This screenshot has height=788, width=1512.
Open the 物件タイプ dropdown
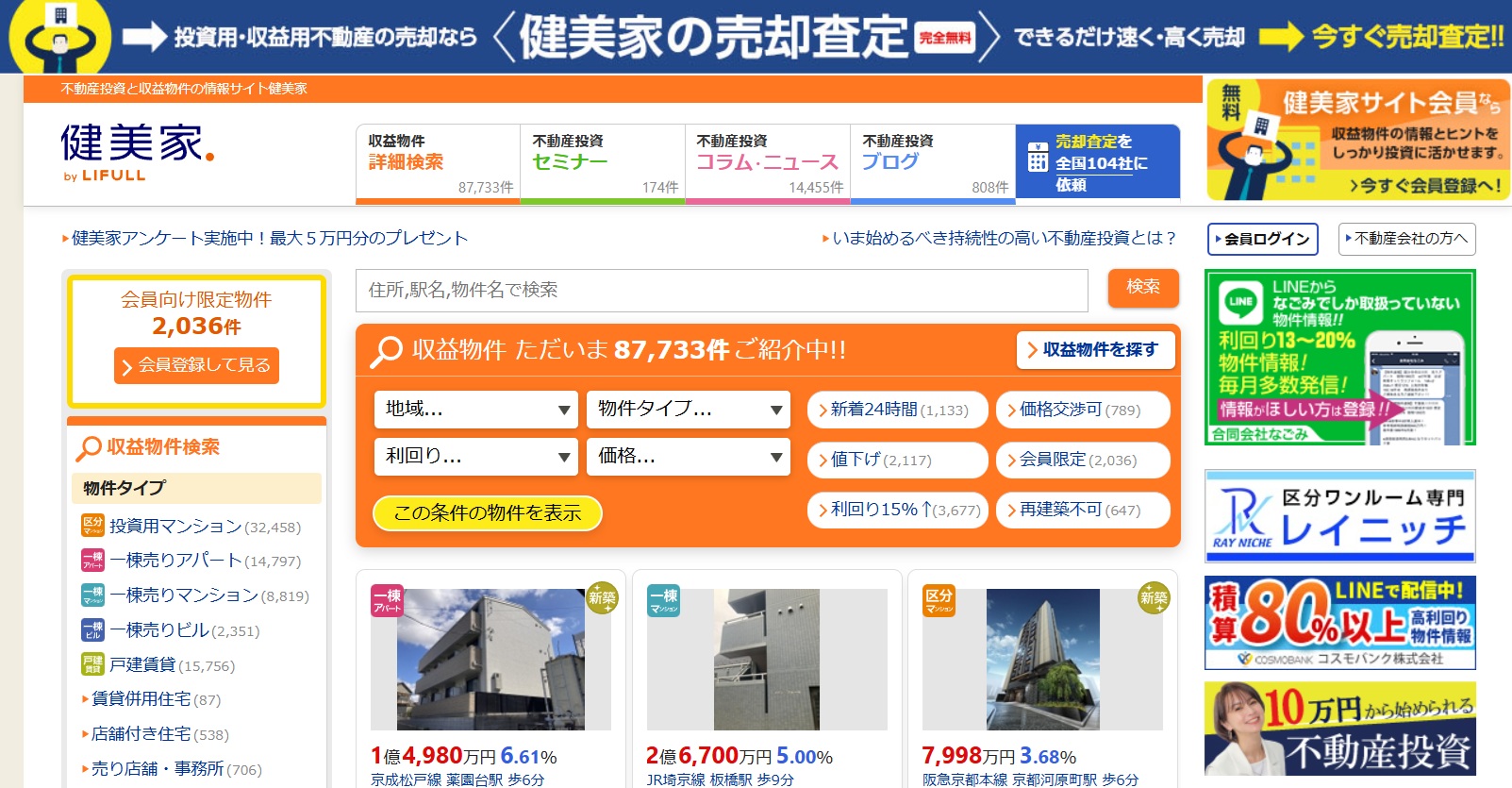click(x=688, y=410)
